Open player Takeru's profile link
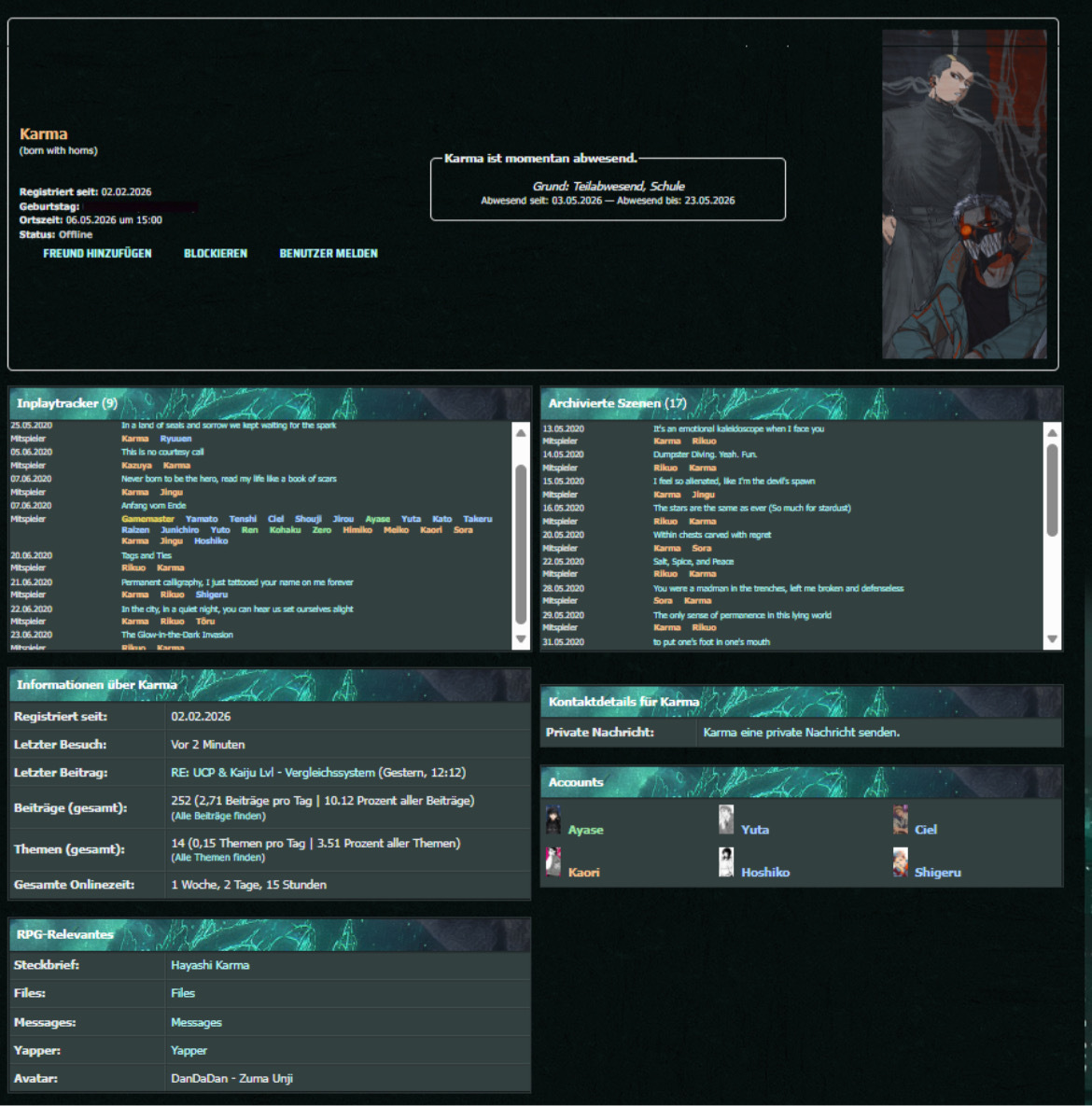 [x=478, y=519]
